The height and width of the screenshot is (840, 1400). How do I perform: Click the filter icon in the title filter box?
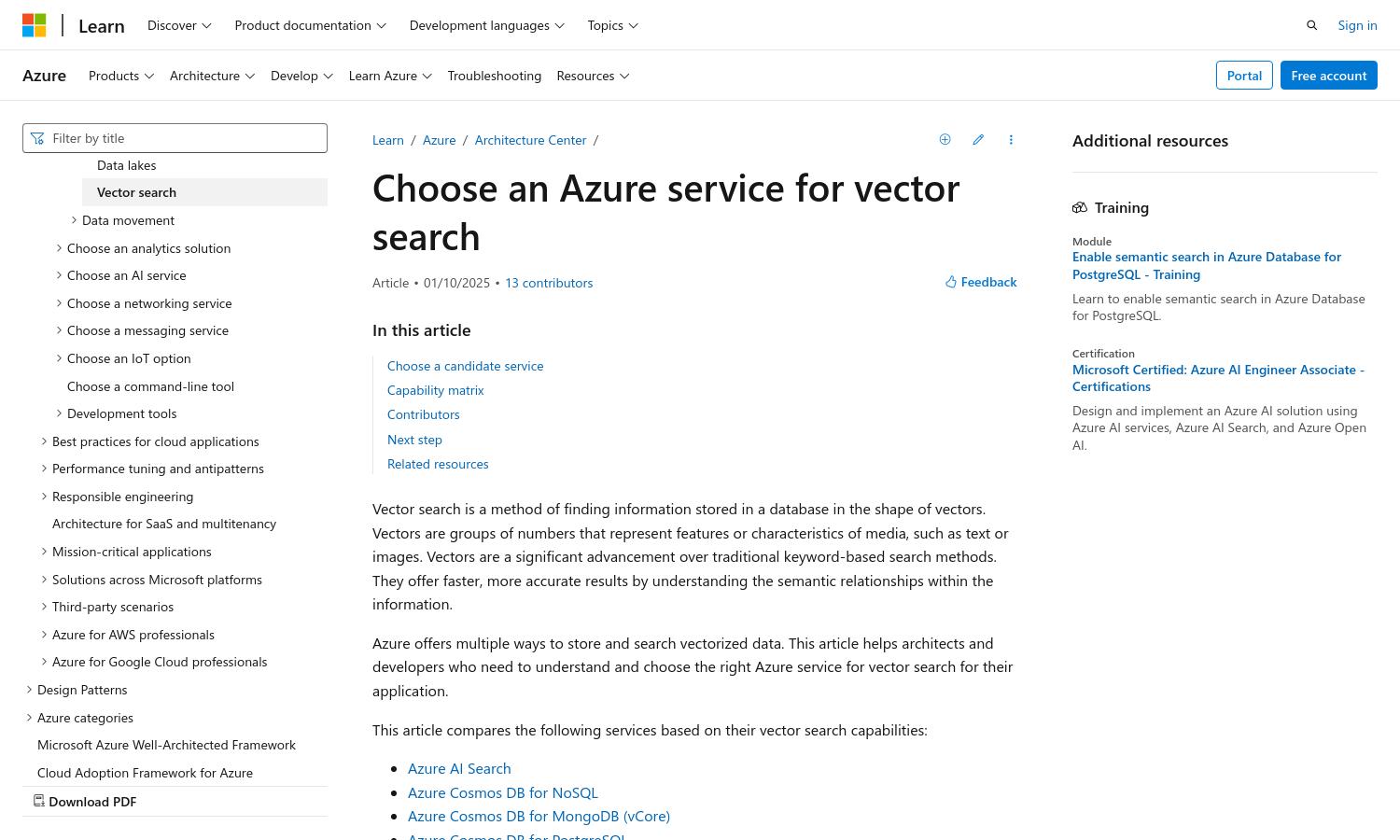(37, 138)
